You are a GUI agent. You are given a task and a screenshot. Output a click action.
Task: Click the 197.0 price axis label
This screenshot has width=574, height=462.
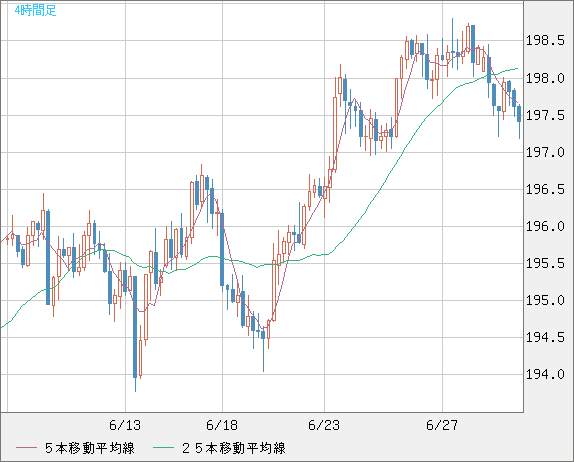pyautogui.click(x=545, y=152)
